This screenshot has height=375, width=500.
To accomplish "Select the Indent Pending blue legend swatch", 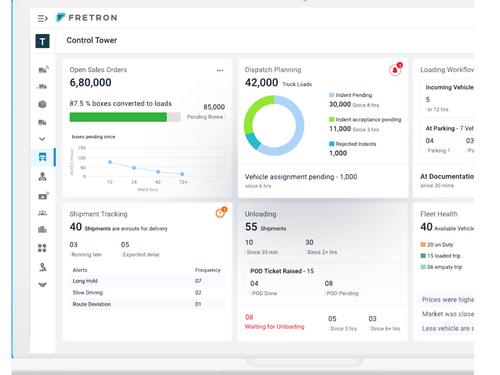I will click(x=332, y=95).
